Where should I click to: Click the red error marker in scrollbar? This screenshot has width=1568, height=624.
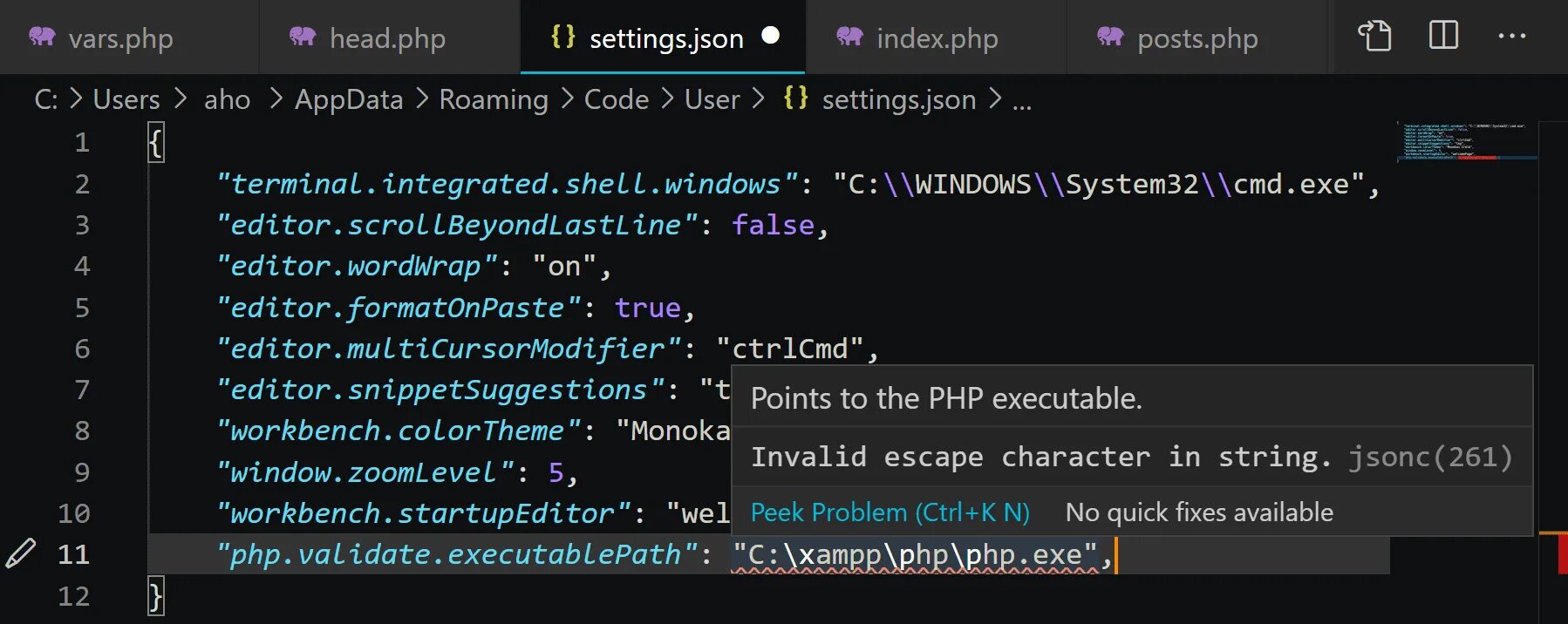click(x=1563, y=553)
